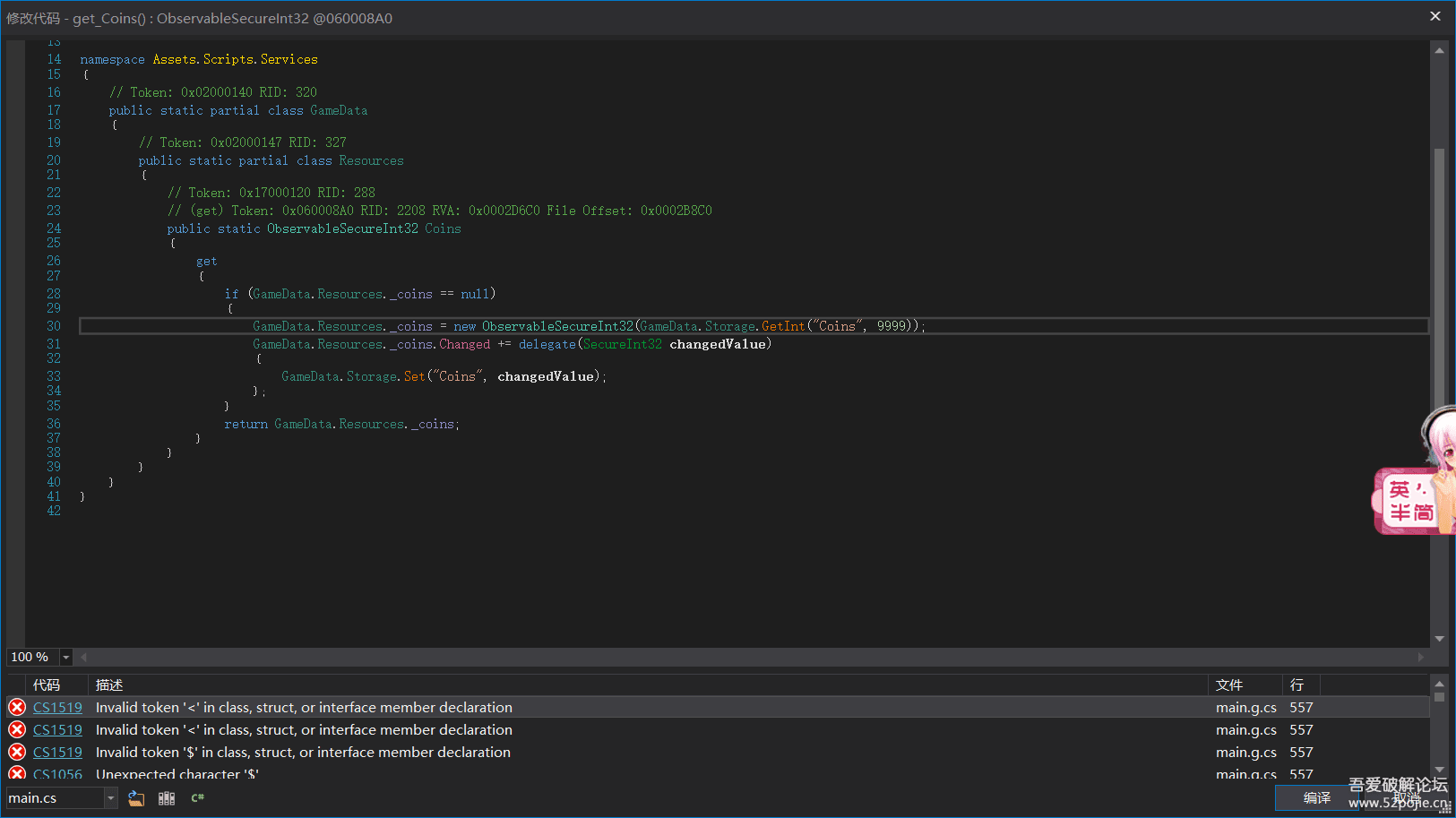Open the first CS1519 error code link
This screenshot has height=818, width=1456.
coord(57,708)
